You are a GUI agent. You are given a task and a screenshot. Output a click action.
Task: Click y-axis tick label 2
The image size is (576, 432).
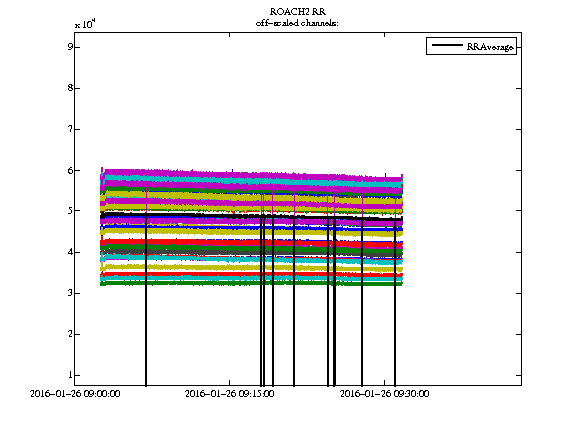pos(70,334)
